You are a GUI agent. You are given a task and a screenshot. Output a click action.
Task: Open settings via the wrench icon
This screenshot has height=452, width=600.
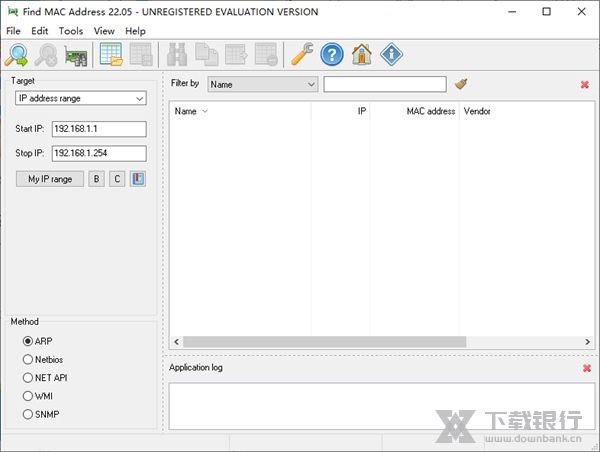(301, 54)
